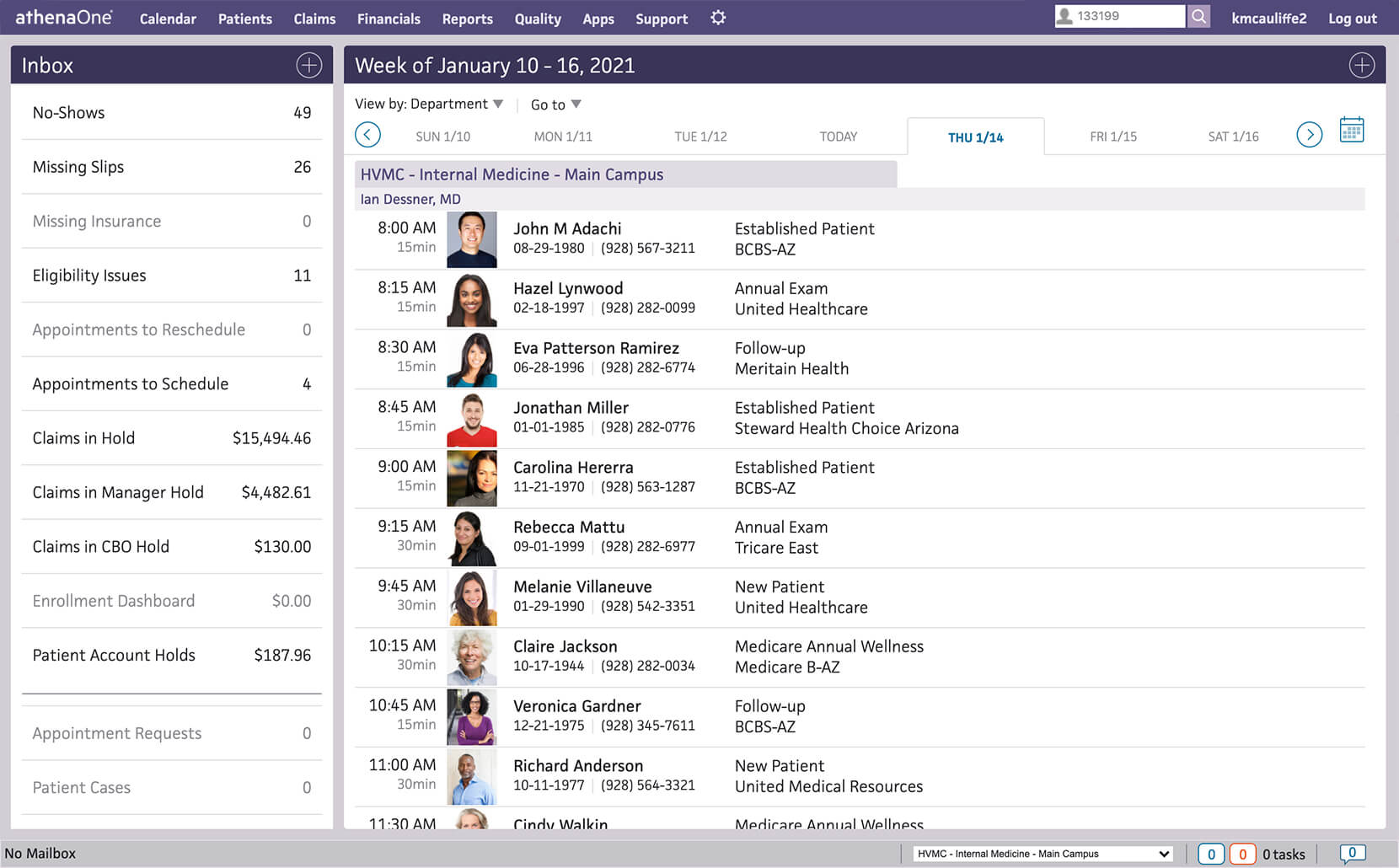Click the search magnifier icon
The width and height of the screenshot is (1399, 868).
[1198, 15]
